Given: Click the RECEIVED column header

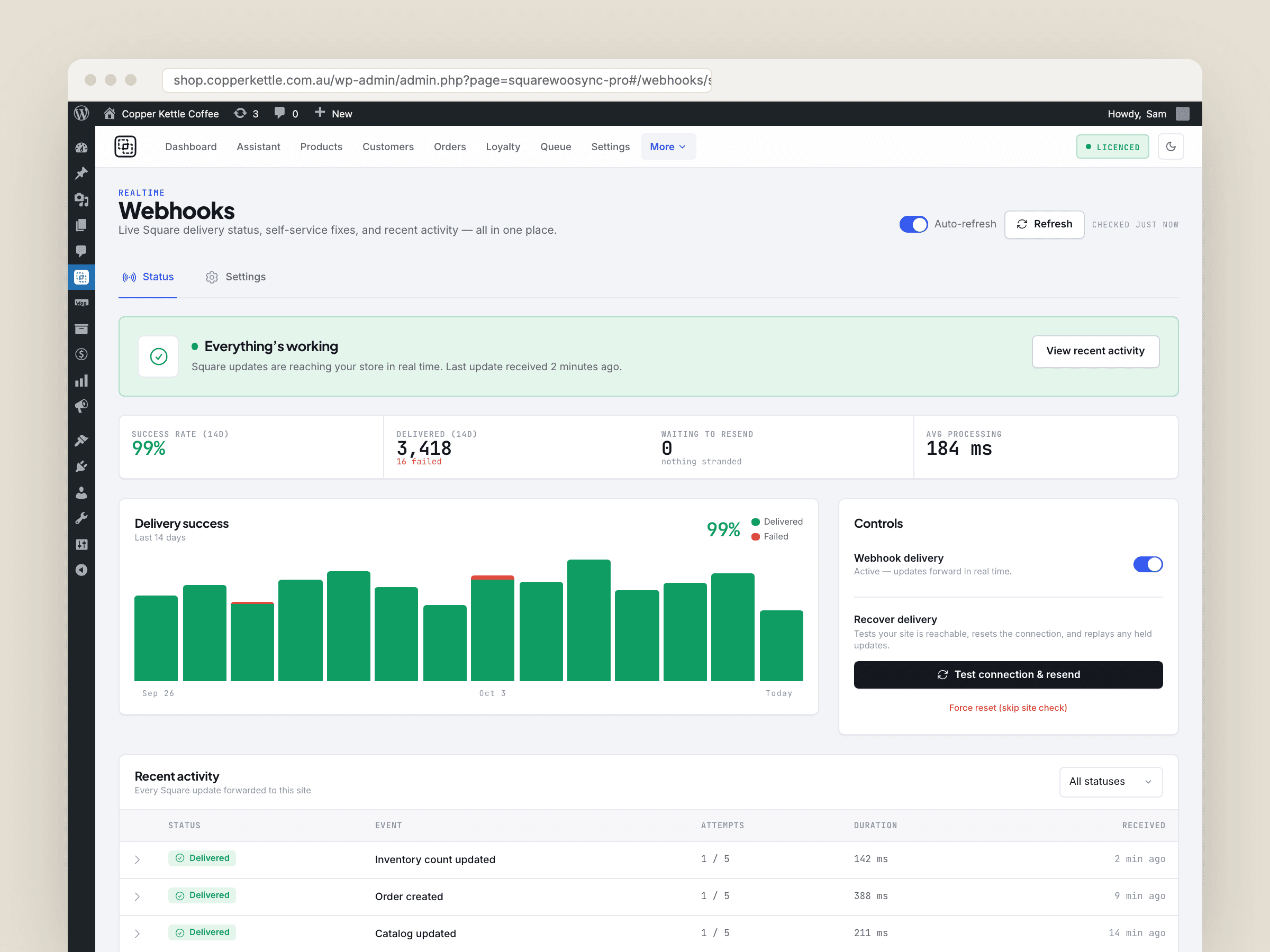Looking at the screenshot, I should point(1143,825).
